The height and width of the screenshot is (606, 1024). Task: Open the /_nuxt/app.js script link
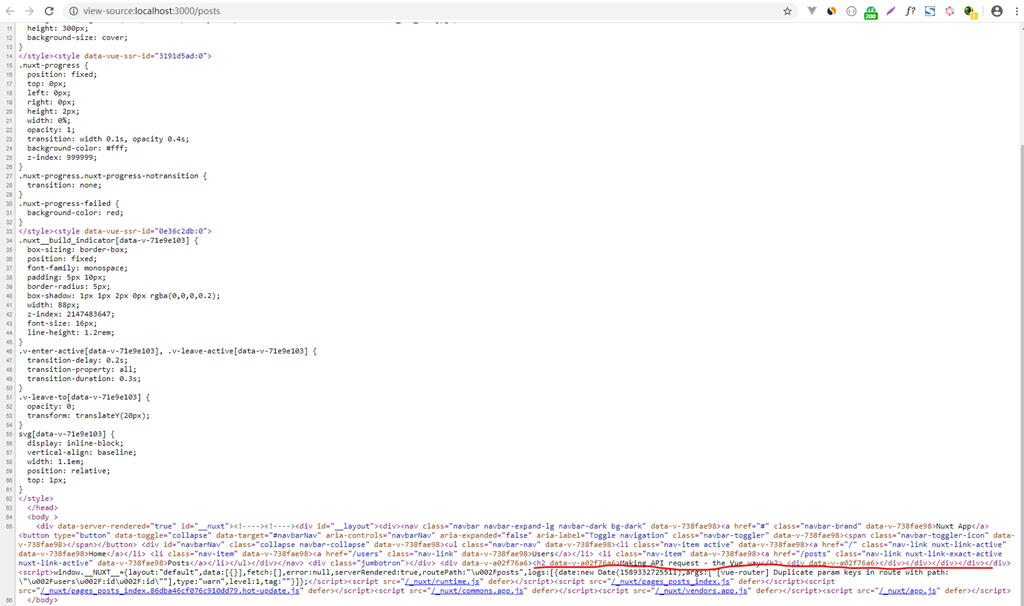[x=908, y=590]
